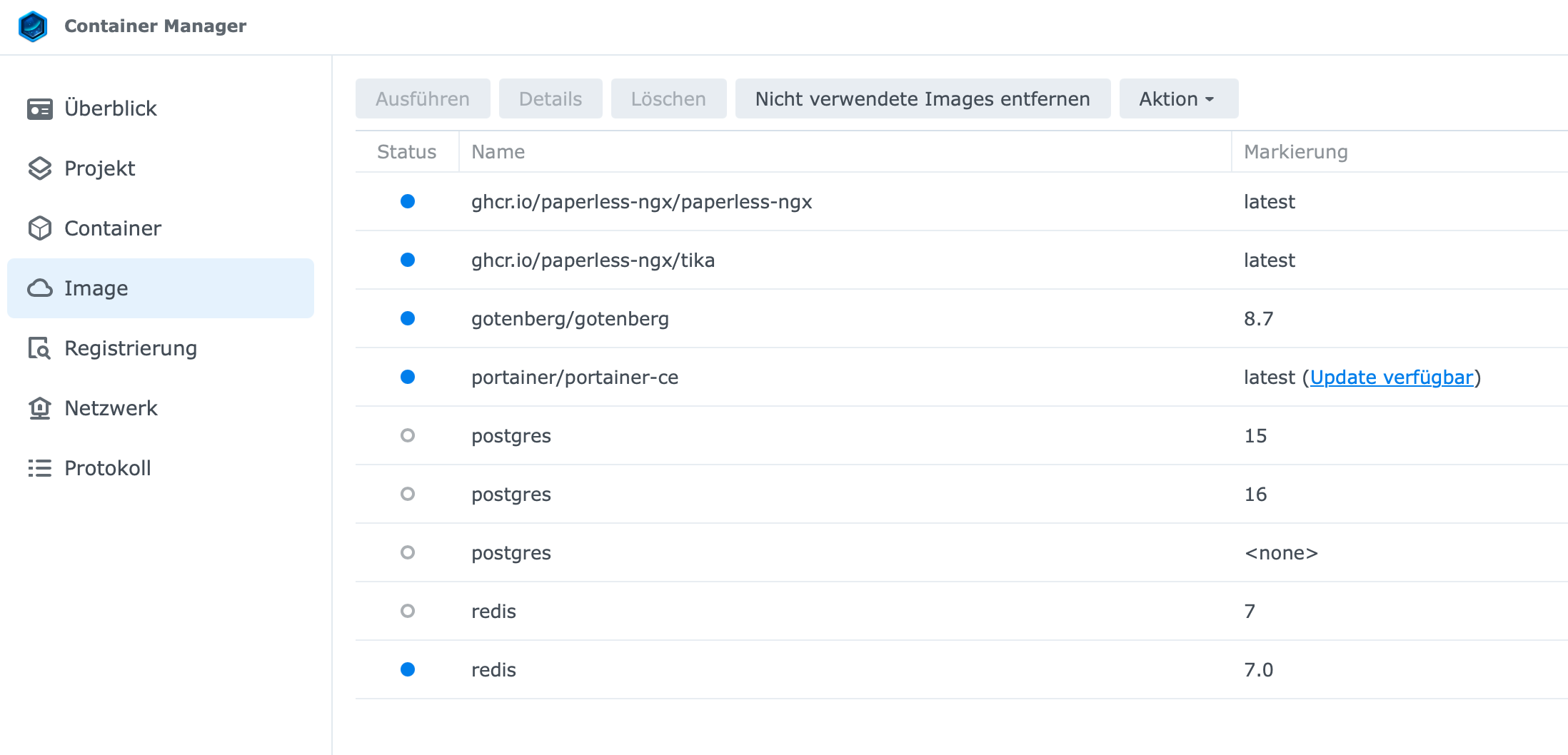This screenshot has width=1568, height=755.
Task: Click the Projekt layers icon
Action: (x=40, y=168)
